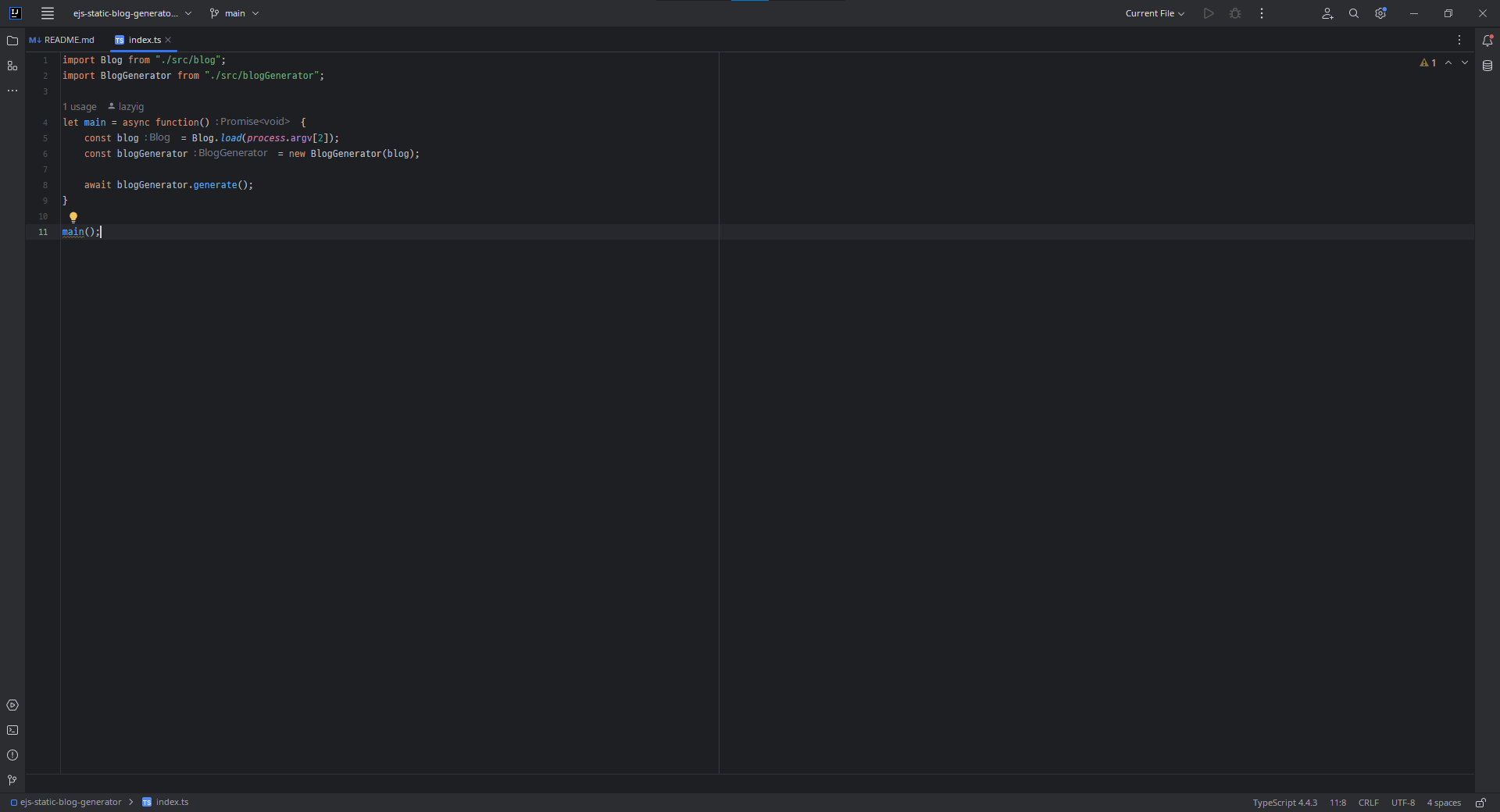Screen dimensions: 1500x812
Task: Start debugging the current file
Action: pos(1235,13)
